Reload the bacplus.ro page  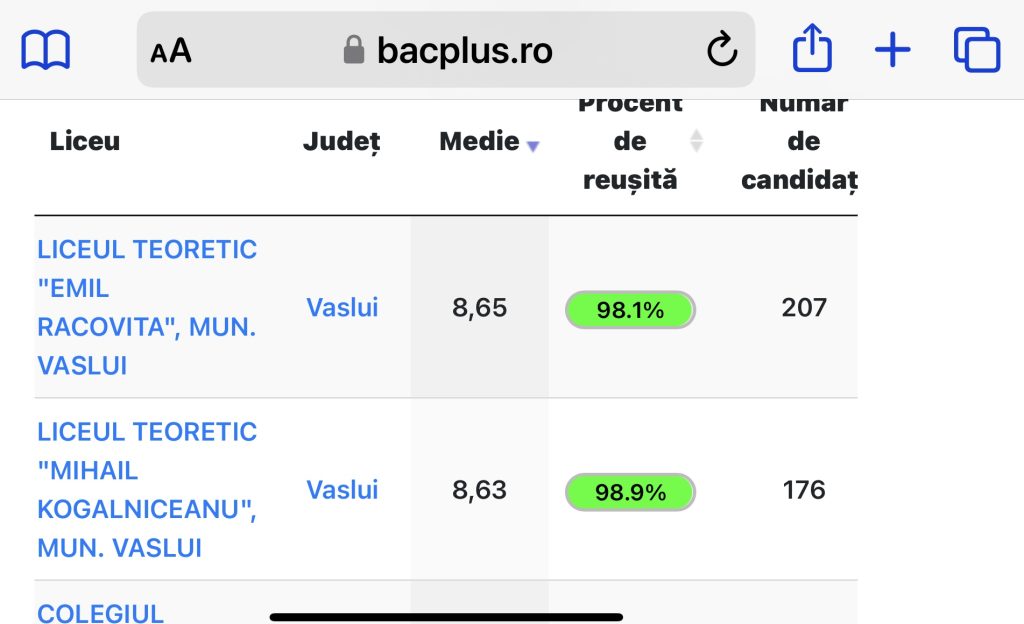click(x=722, y=50)
